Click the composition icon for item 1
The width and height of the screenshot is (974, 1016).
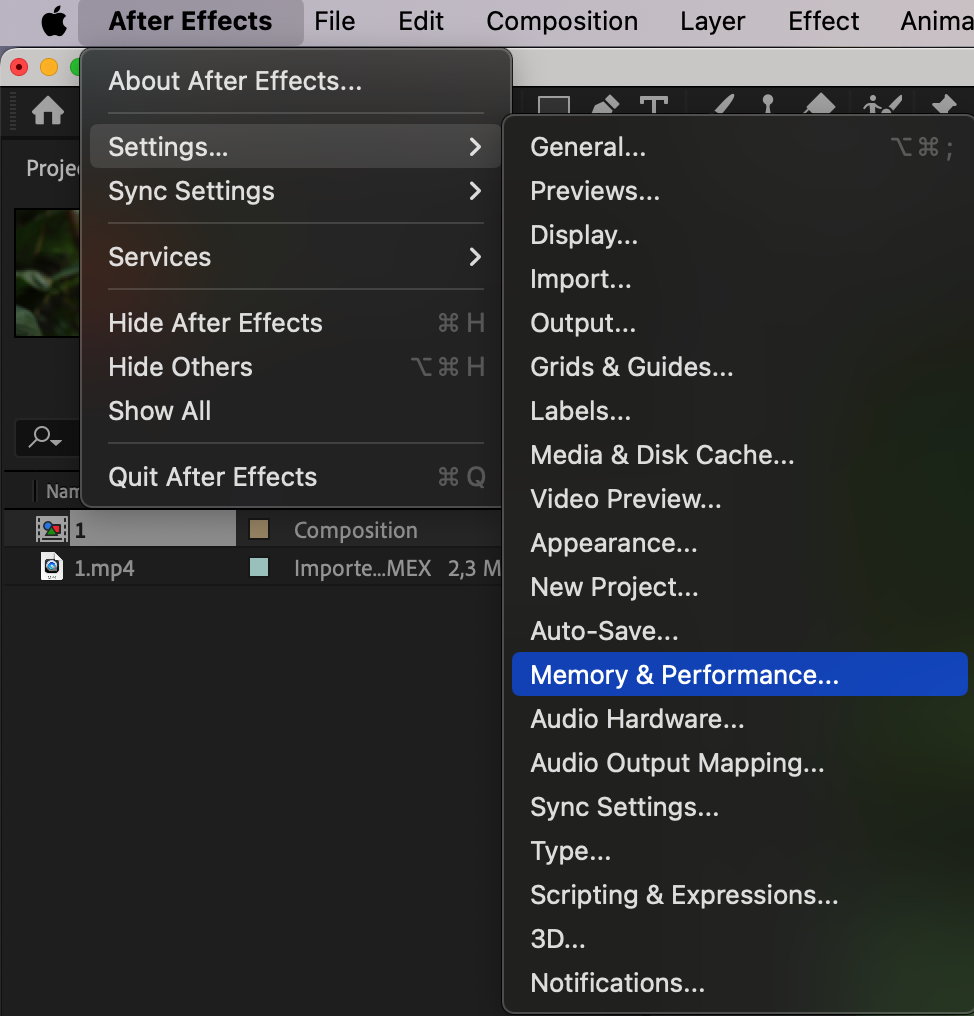[x=52, y=530]
